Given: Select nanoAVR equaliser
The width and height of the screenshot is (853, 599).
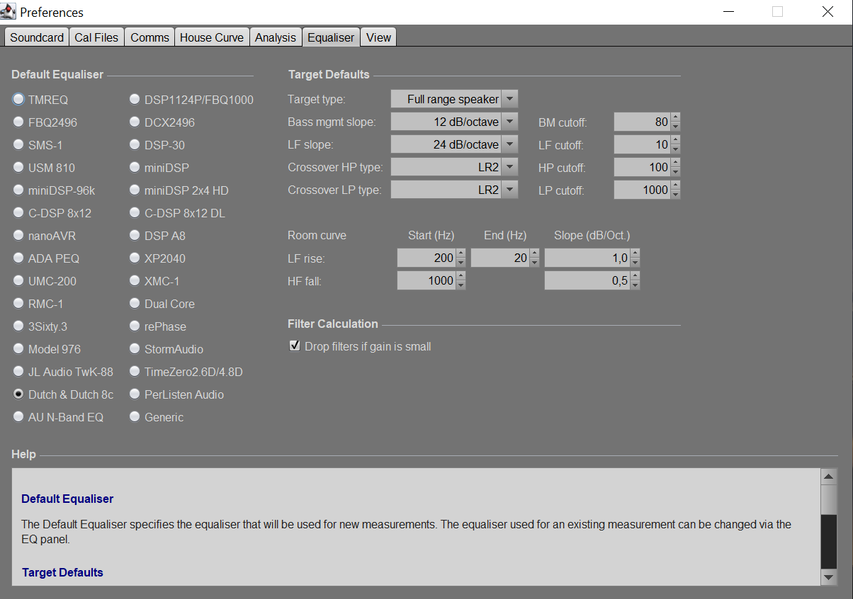Looking at the screenshot, I should [18, 236].
